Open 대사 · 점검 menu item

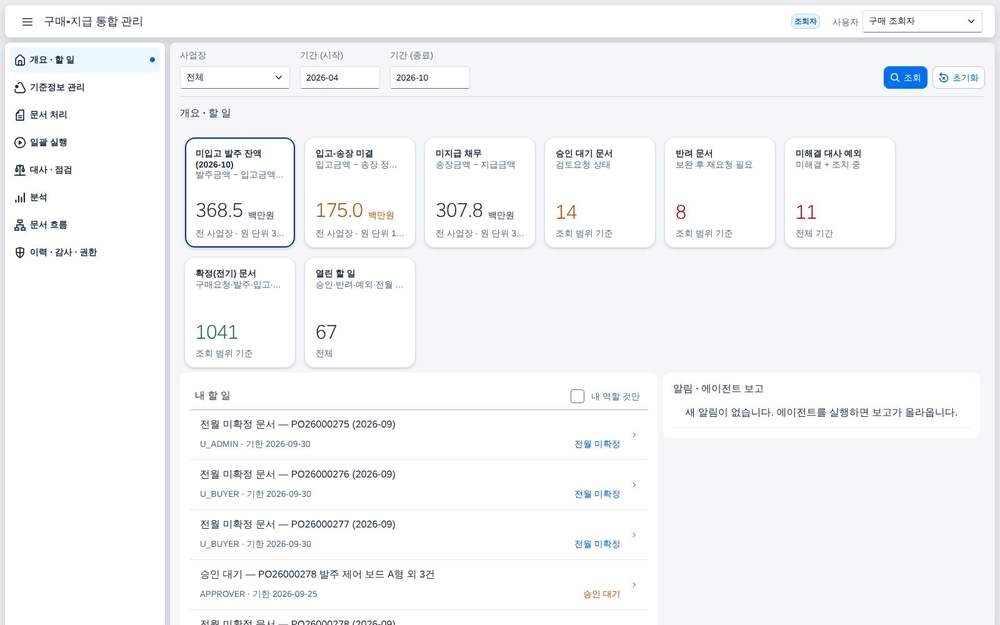pos(85,170)
